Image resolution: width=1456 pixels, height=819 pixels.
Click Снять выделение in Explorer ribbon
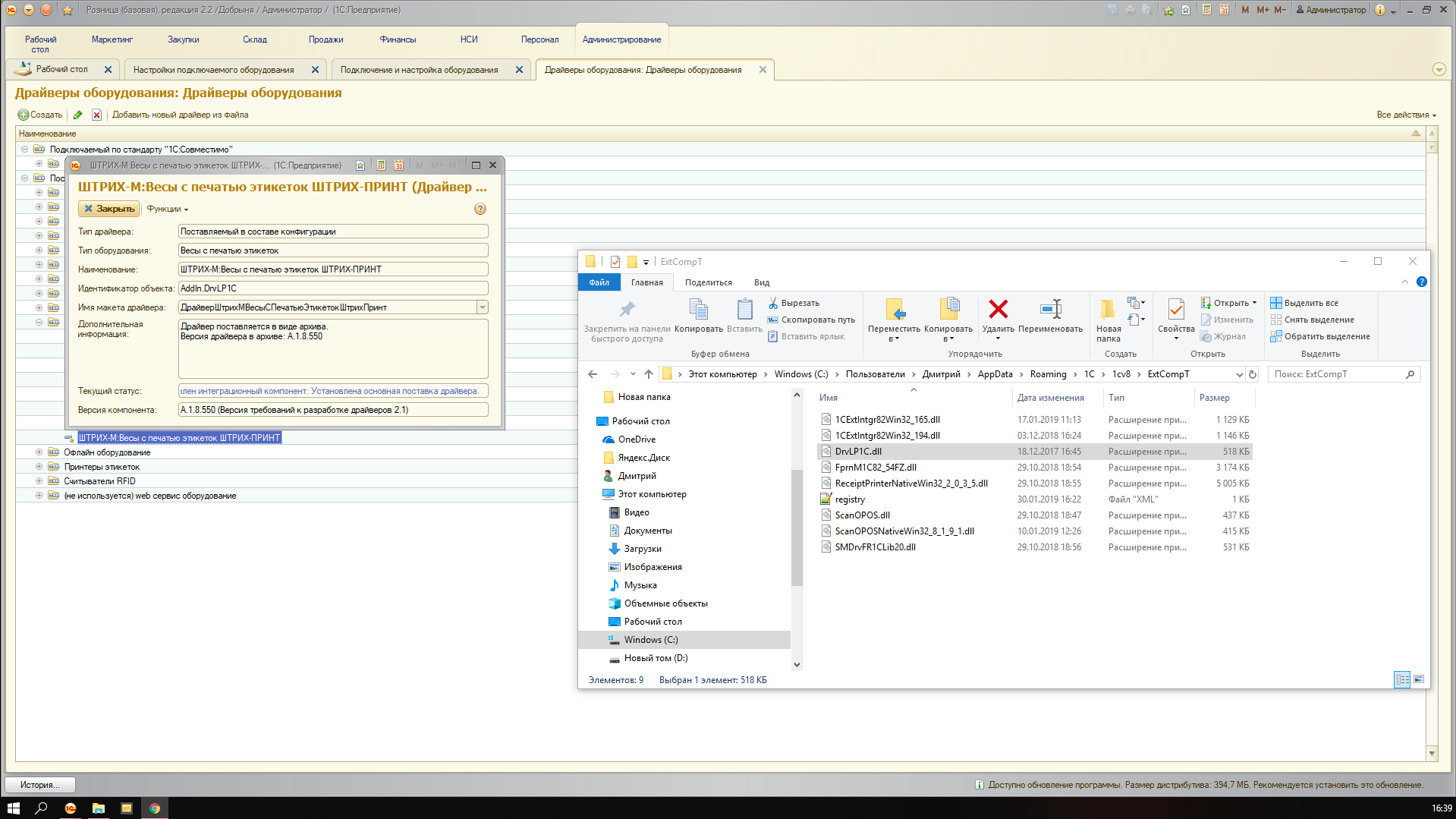point(1312,320)
